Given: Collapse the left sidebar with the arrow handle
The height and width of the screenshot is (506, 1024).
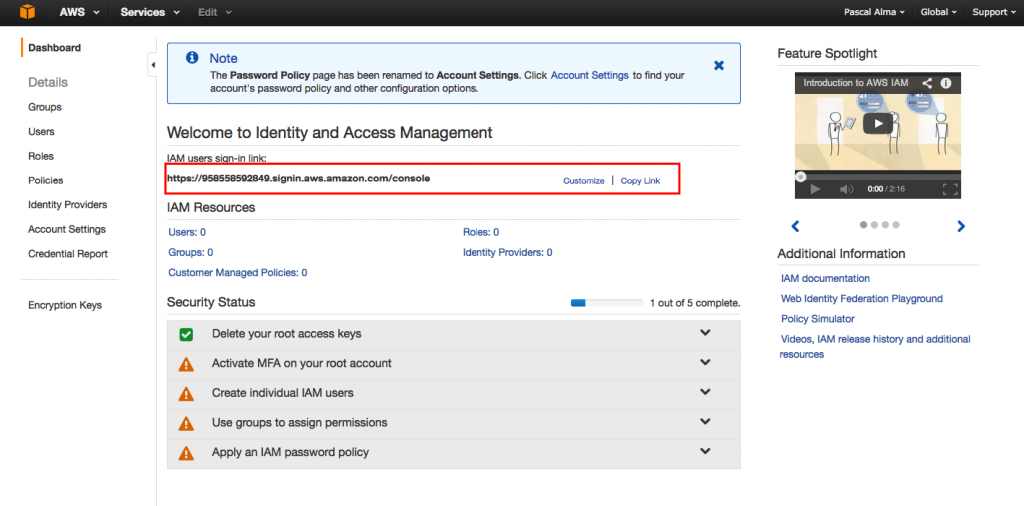Looking at the screenshot, I should tap(153, 65).
